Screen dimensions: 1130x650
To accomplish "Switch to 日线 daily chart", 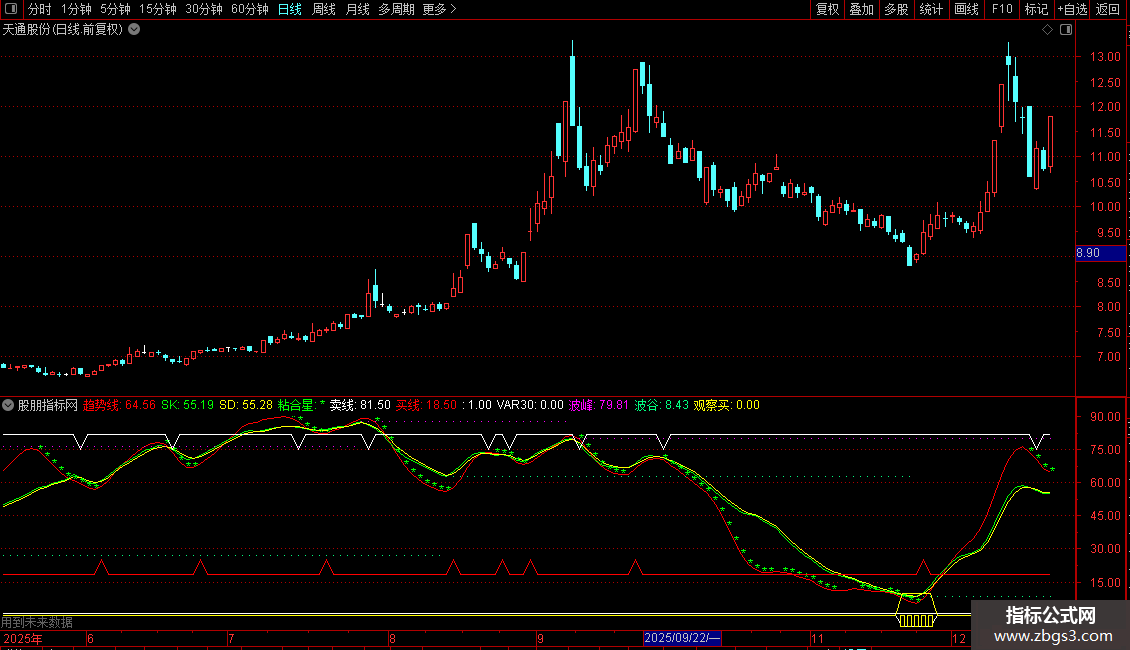I will click(x=290, y=9).
